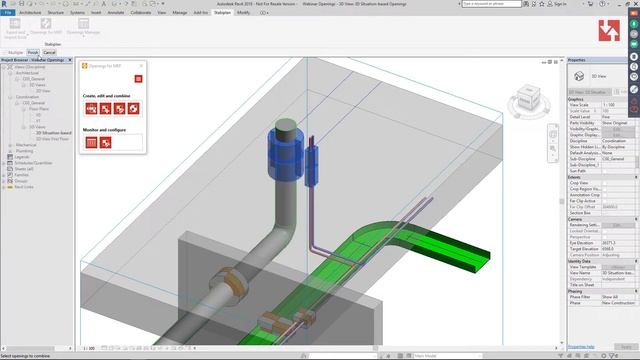Toggle the Multiple checkbox in options bar

tap(4, 53)
